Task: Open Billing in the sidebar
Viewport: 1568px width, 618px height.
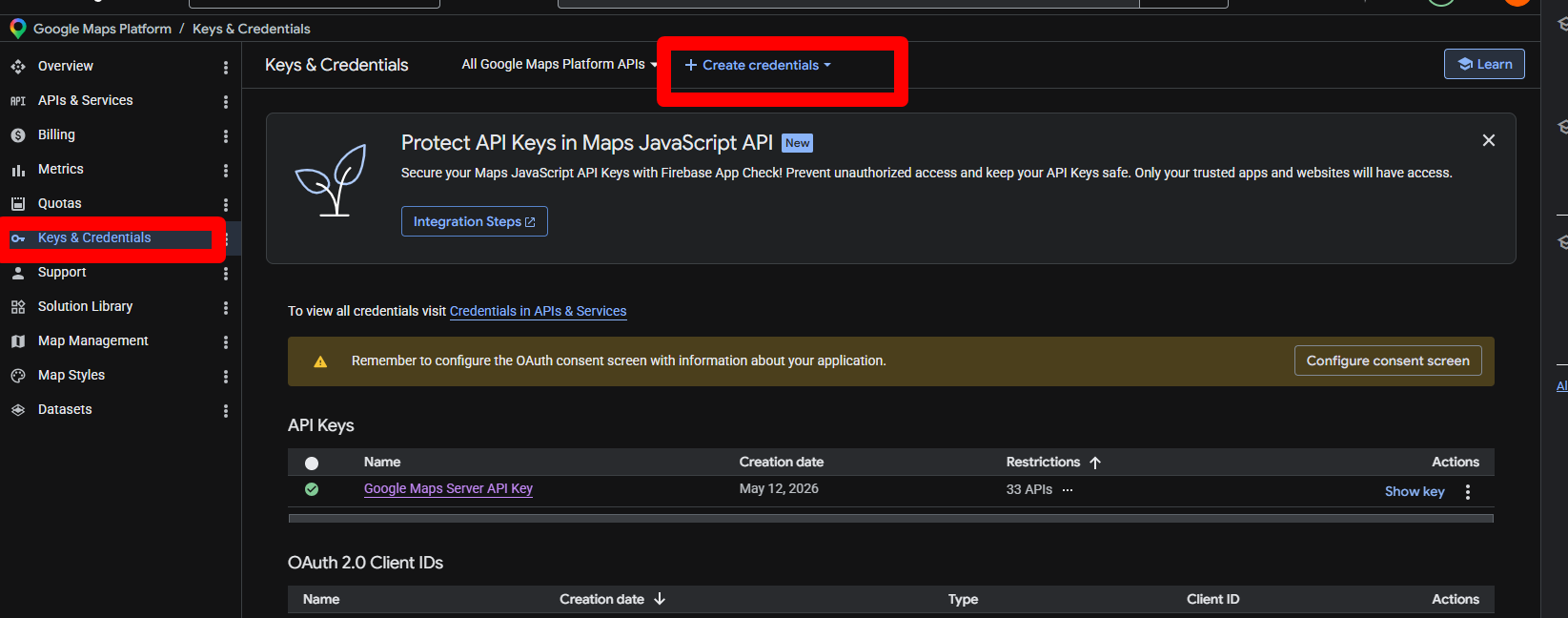Action: tap(56, 134)
